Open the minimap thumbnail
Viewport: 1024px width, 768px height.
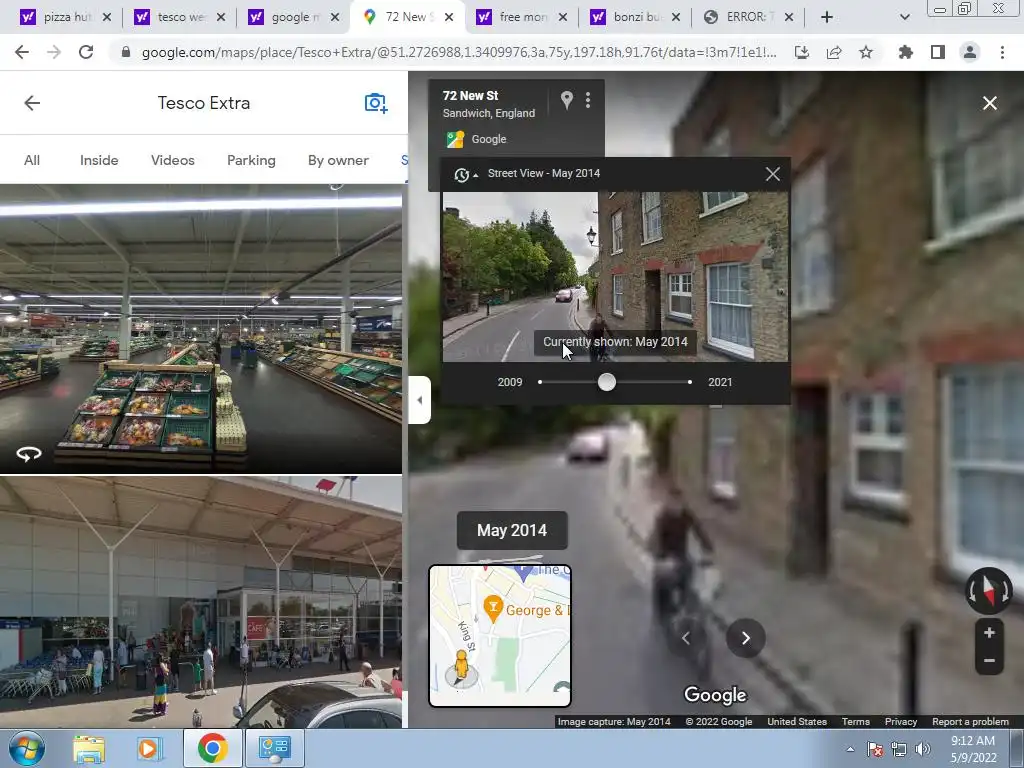pos(500,635)
